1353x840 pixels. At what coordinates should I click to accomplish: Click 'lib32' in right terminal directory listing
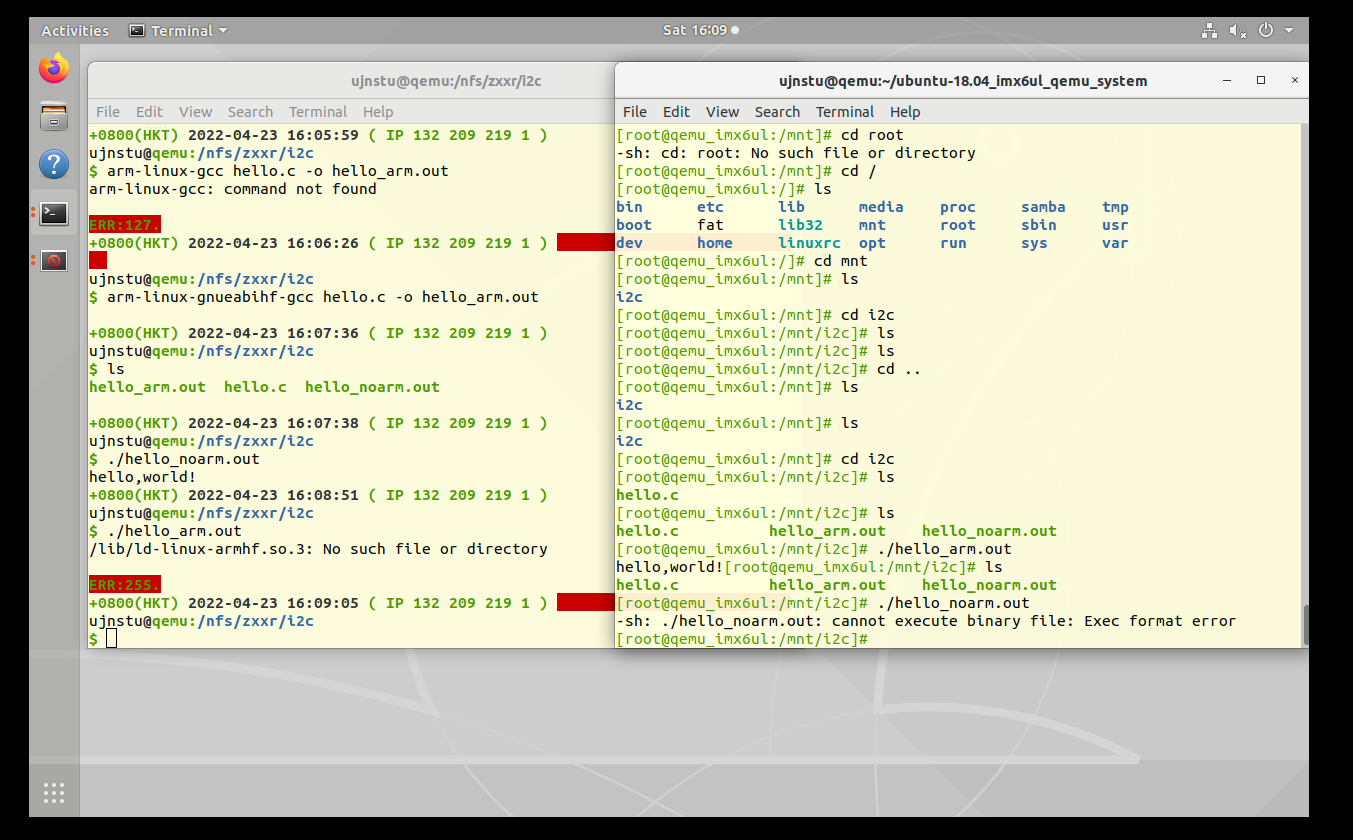click(x=800, y=225)
